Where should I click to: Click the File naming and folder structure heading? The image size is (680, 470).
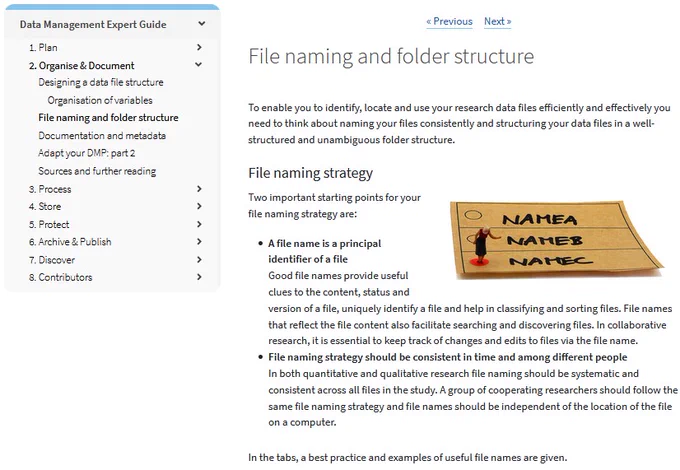coord(391,56)
